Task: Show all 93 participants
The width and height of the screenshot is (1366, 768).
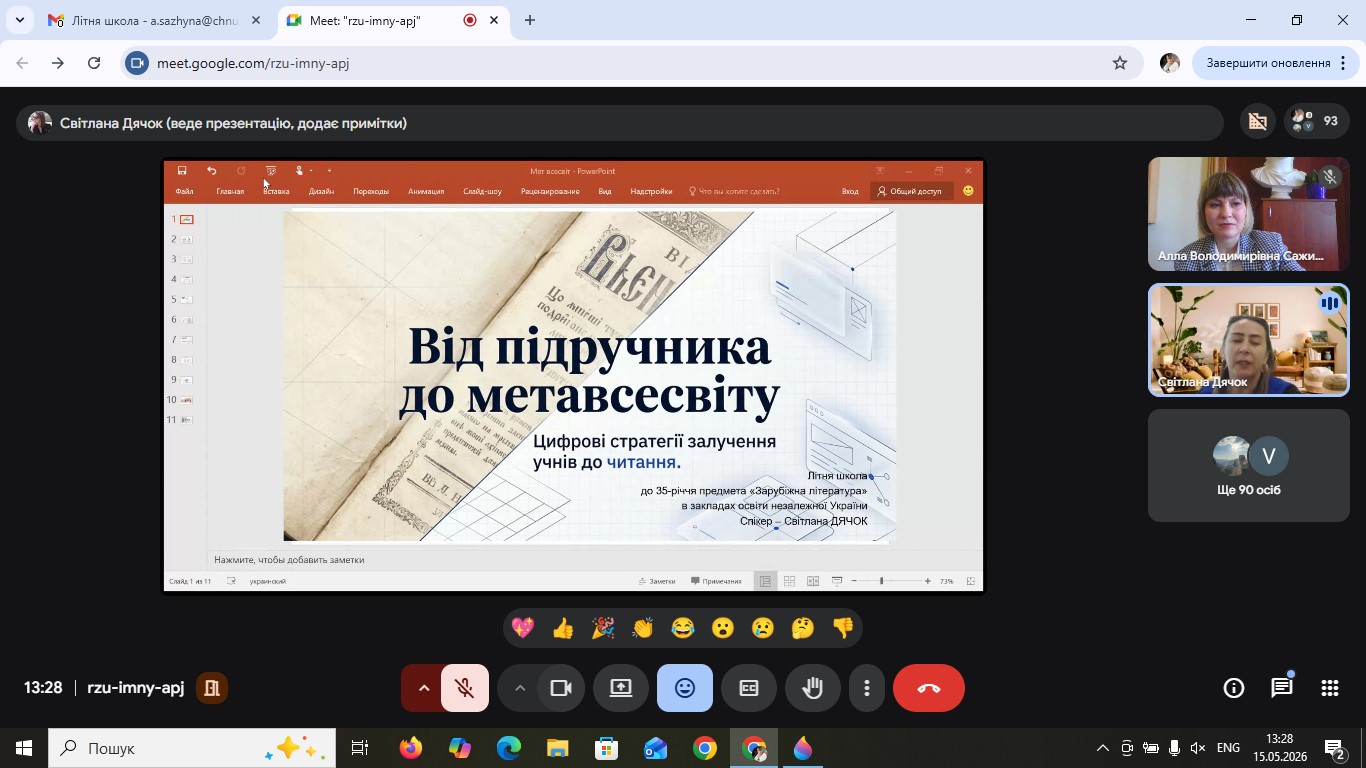Action: pos(1316,122)
